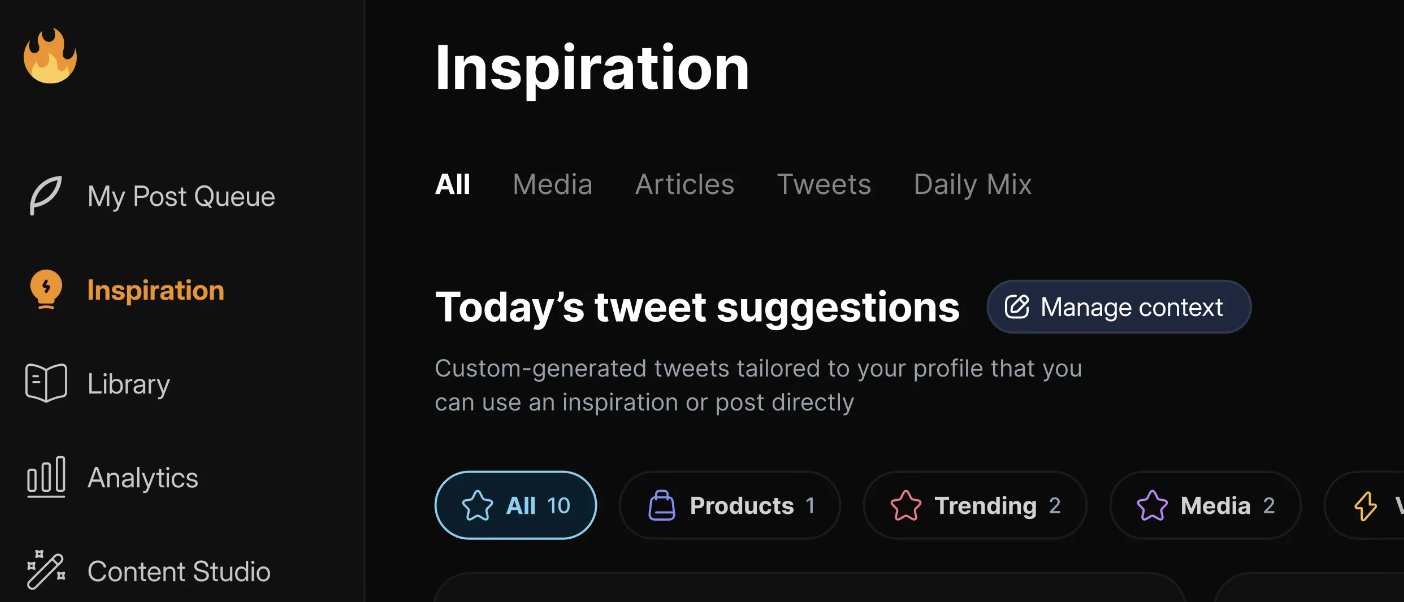1404x602 pixels.
Task: Click the flame logo icon
Action: (x=50, y=57)
